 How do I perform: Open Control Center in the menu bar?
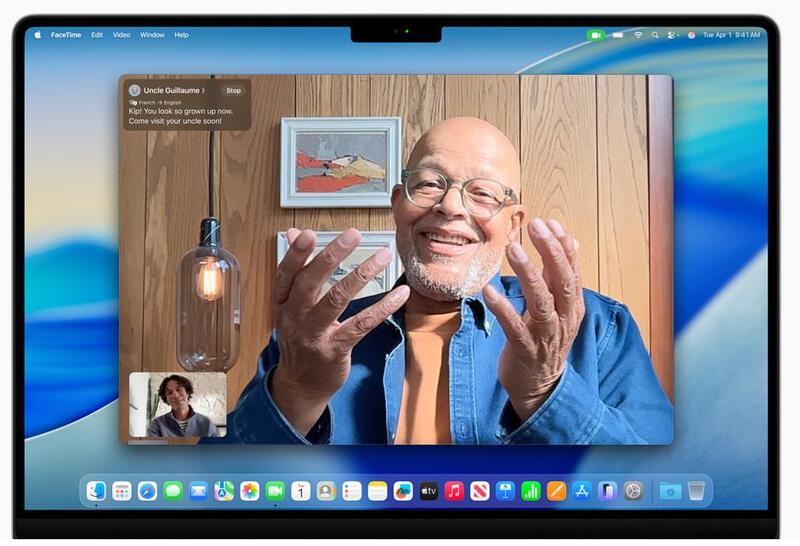(x=672, y=35)
